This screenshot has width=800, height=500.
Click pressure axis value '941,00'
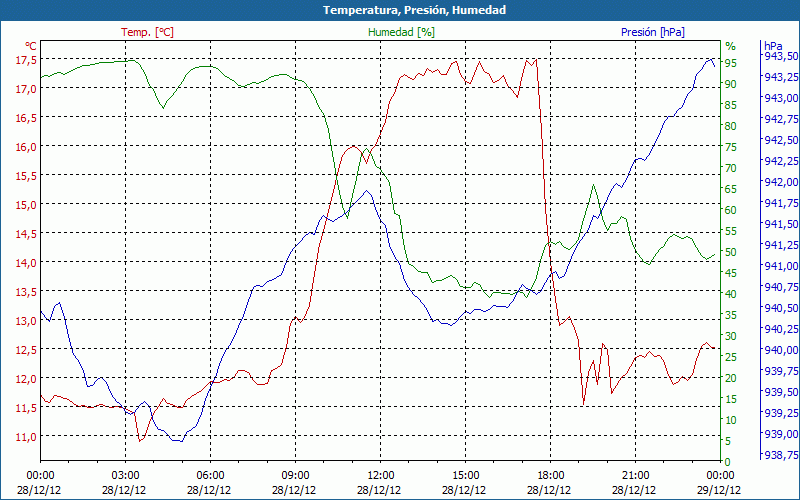[x=782, y=265]
